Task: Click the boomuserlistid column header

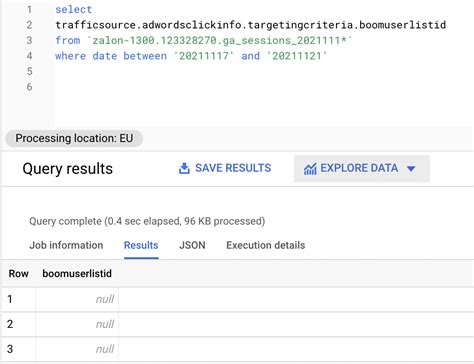Action: point(77,274)
